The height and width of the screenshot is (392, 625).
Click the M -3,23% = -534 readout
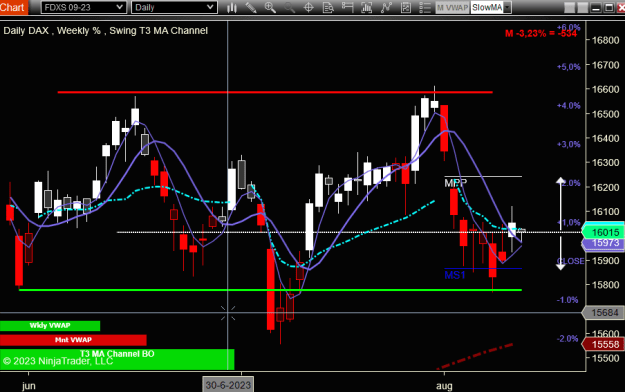click(x=541, y=33)
